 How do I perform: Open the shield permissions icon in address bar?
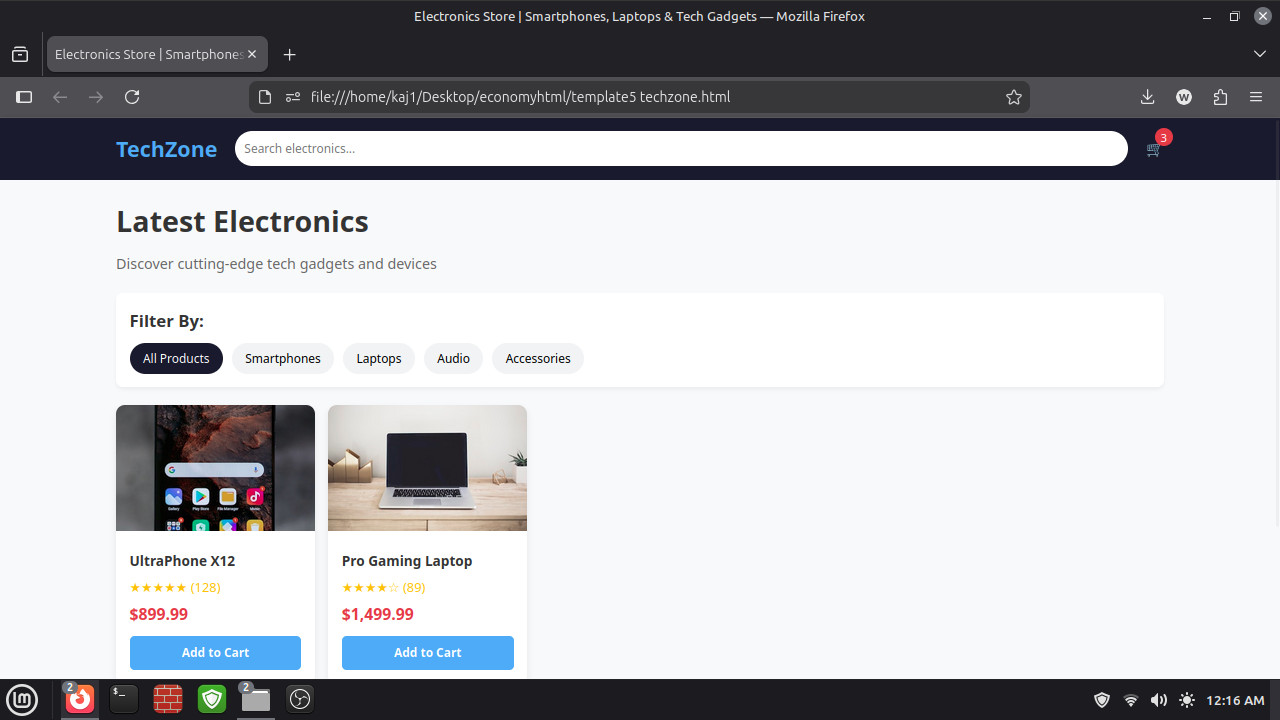tap(292, 97)
